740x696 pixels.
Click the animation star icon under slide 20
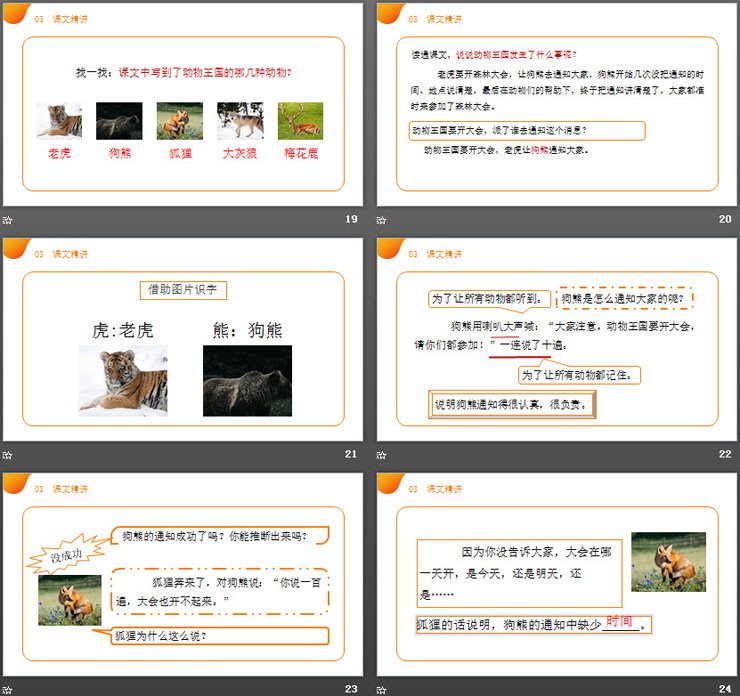click(383, 220)
